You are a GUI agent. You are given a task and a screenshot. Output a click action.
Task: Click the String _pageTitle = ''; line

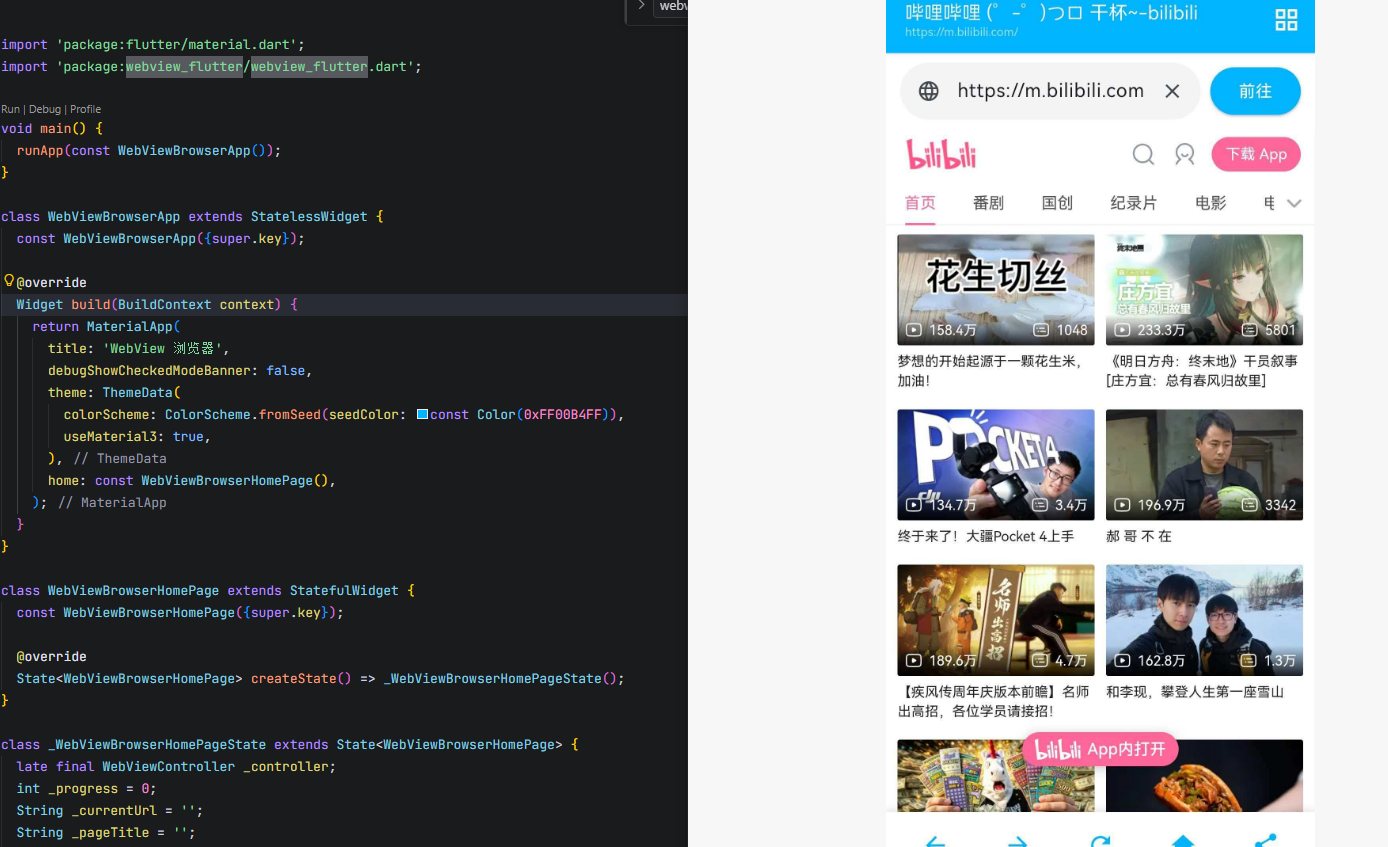pyautogui.click(x=106, y=832)
